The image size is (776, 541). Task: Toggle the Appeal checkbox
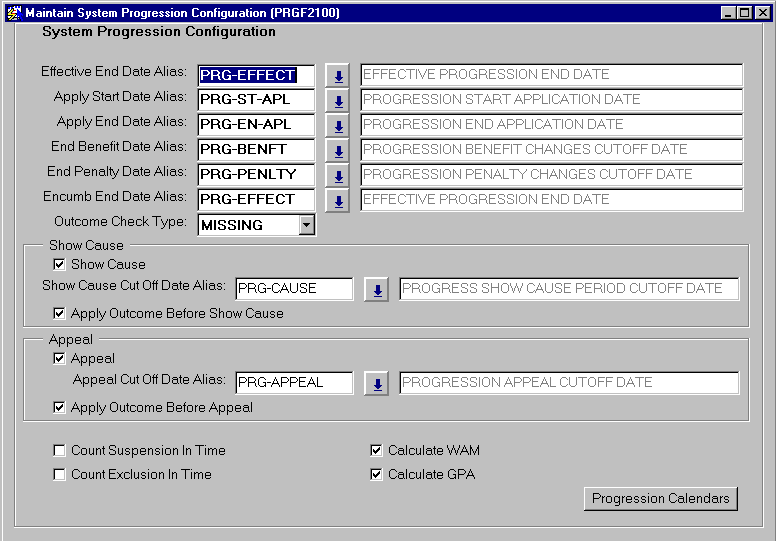(x=60, y=359)
